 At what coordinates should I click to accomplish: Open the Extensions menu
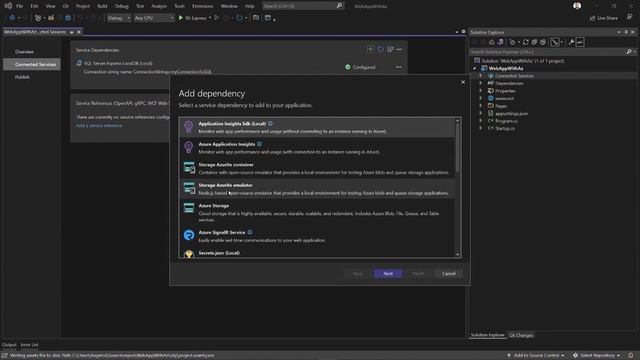coord(202,6)
